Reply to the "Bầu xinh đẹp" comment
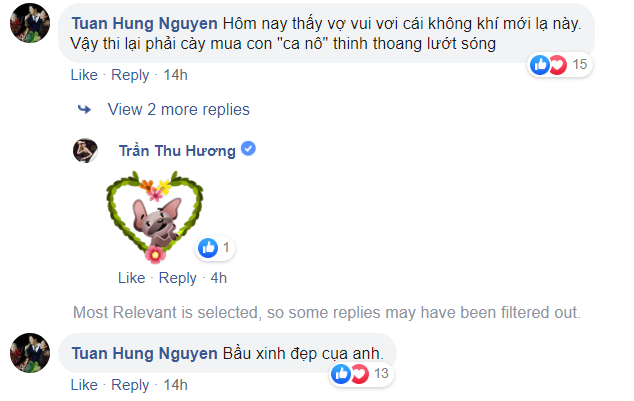 [x=130, y=385]
